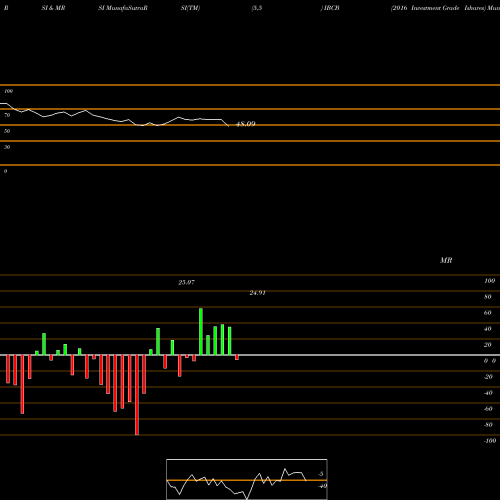Click the 24.91 value label
This screenshot has height=500, width=500.
coord(258,293)
